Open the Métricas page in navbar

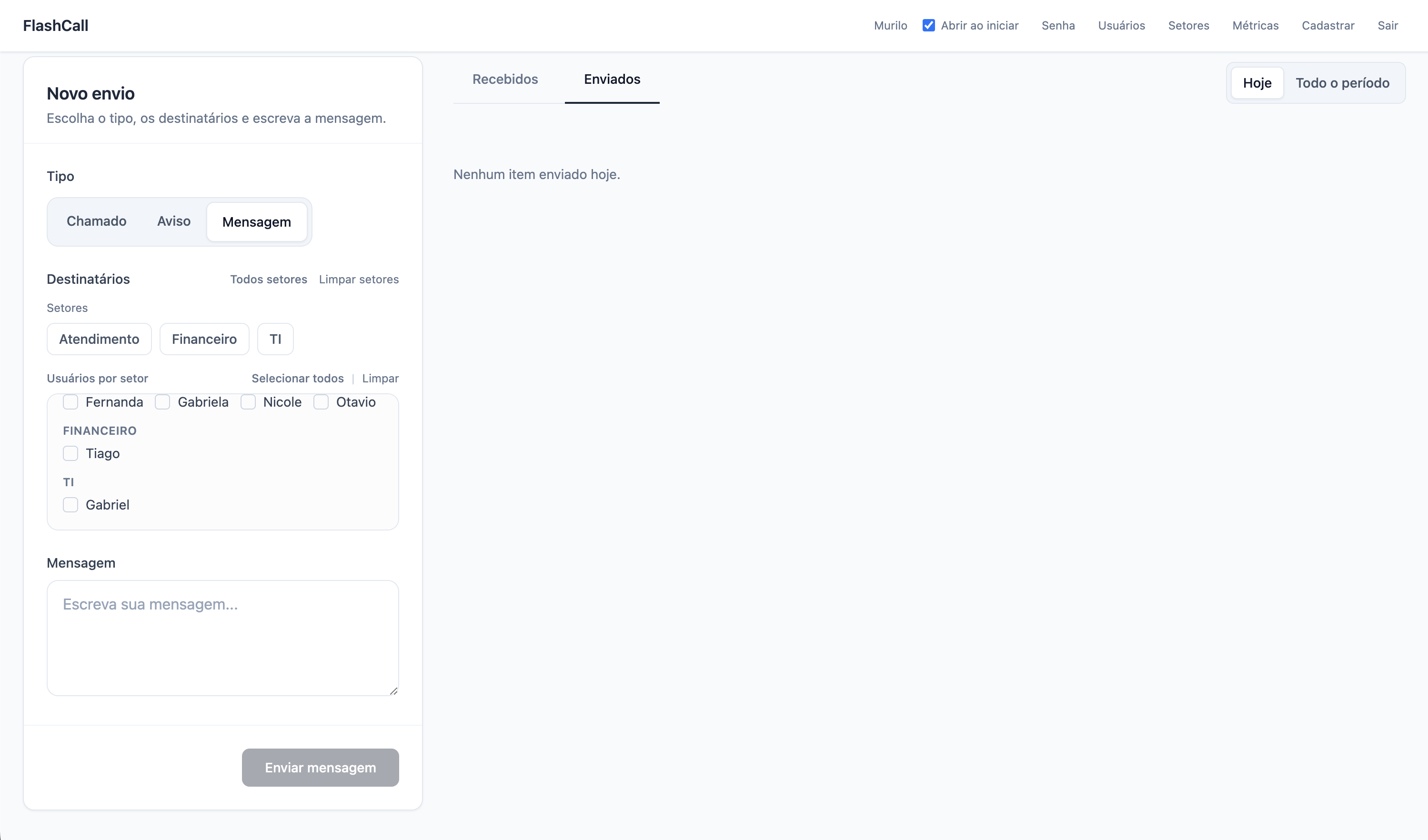coord(1255,26)
